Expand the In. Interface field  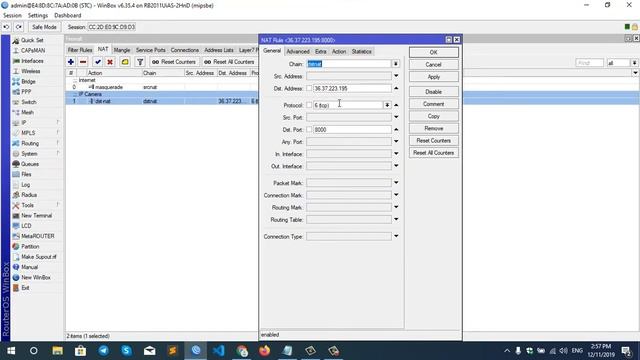pos(396,154)
